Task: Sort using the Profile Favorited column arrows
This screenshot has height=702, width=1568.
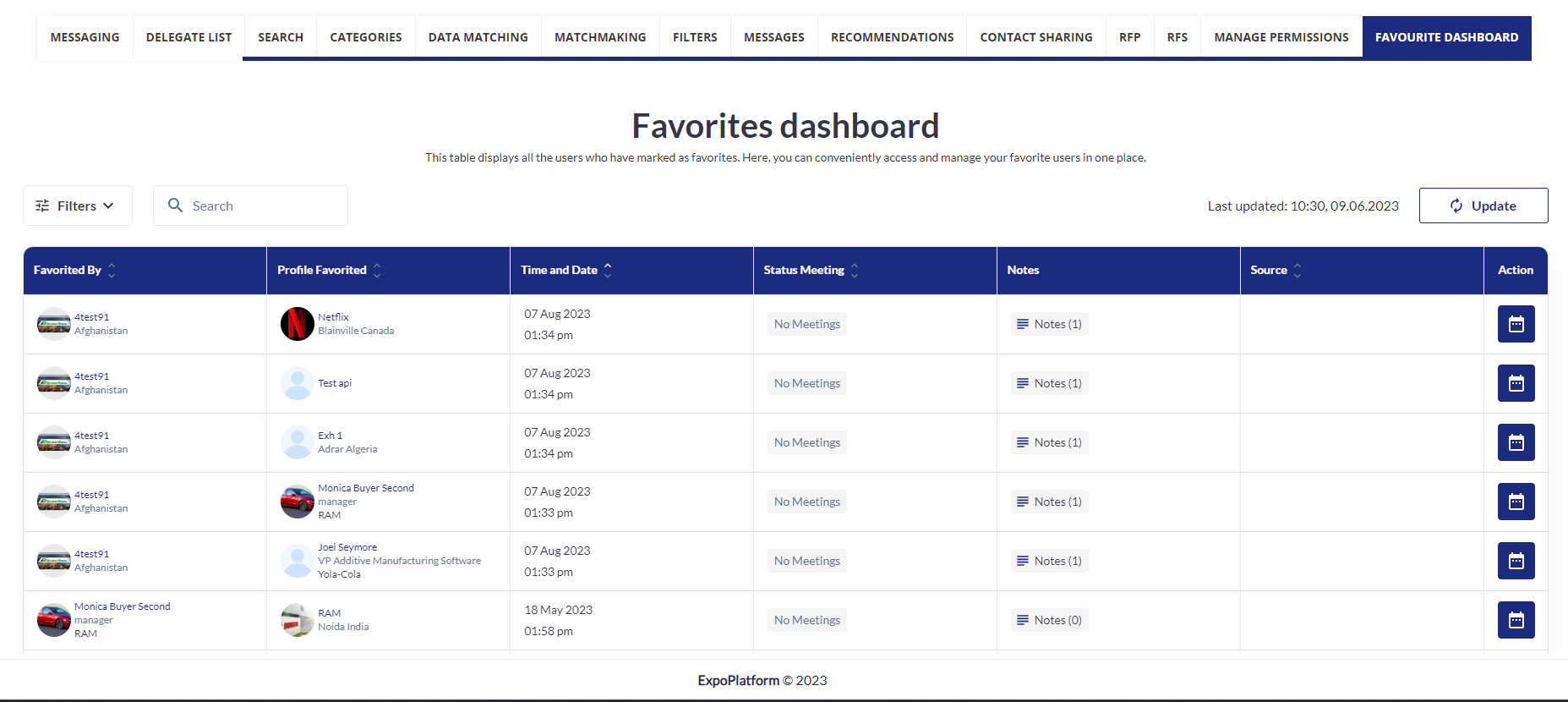Action: coord(377,271)
